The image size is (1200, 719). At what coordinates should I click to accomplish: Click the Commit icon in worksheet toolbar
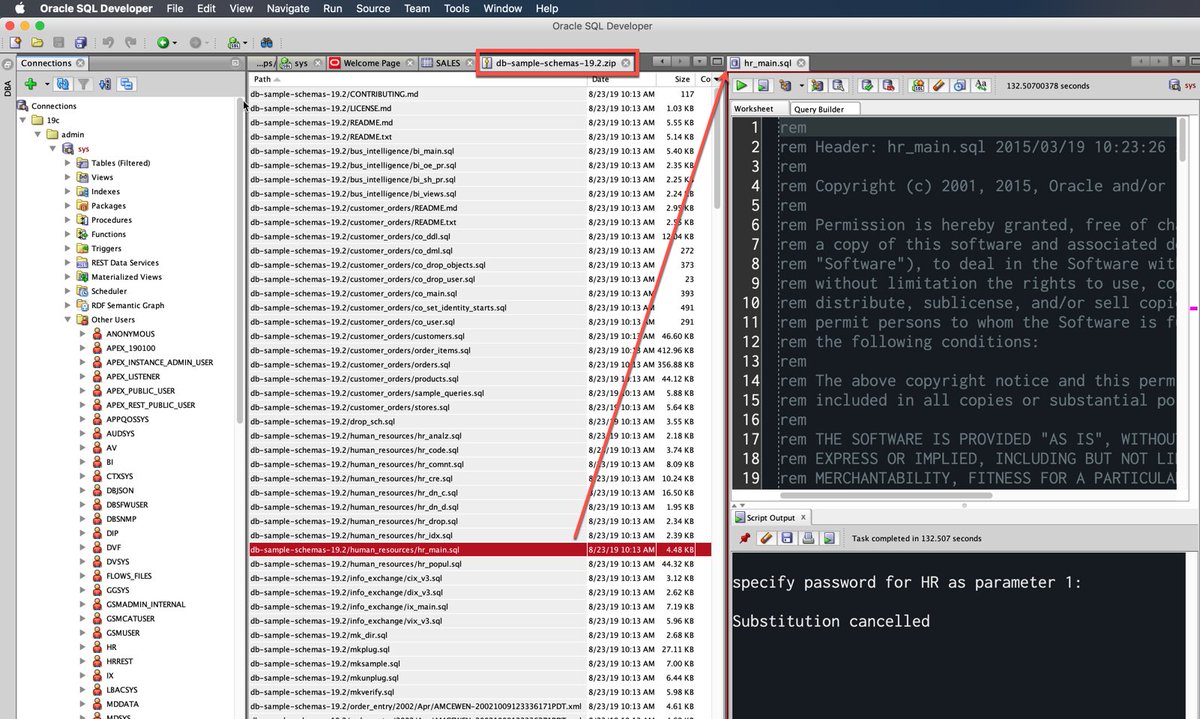(867, 86)
